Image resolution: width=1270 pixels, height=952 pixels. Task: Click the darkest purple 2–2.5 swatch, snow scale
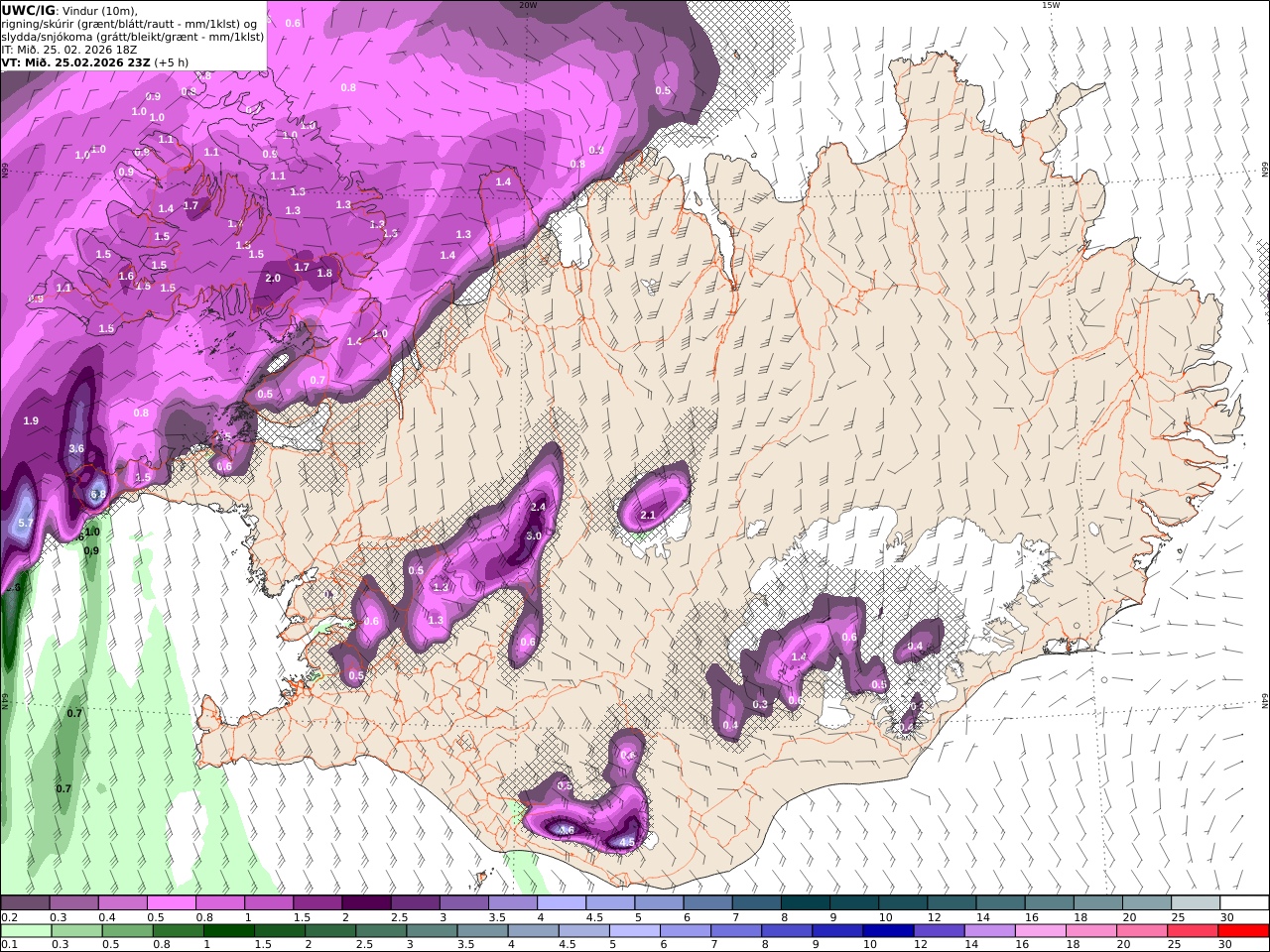tap(366, 903)
